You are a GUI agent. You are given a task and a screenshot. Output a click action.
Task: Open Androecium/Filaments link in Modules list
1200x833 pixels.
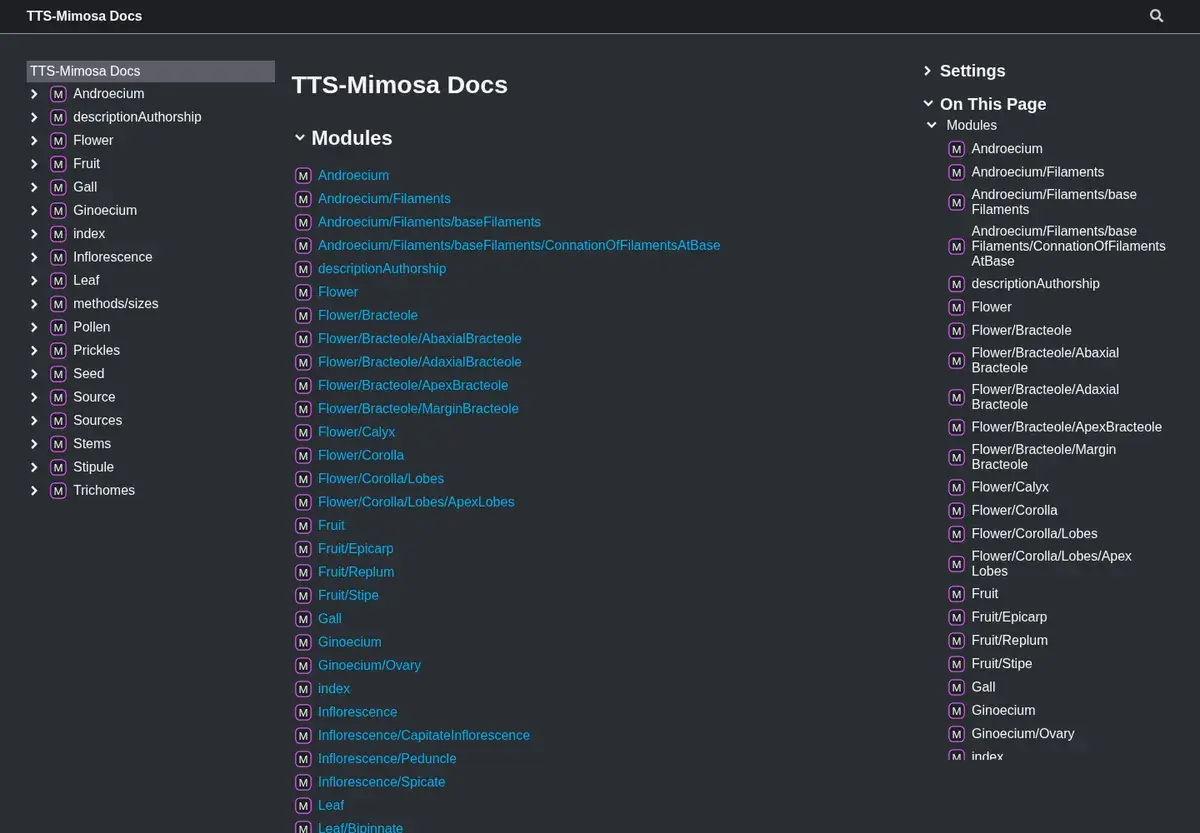pos(384,199)
